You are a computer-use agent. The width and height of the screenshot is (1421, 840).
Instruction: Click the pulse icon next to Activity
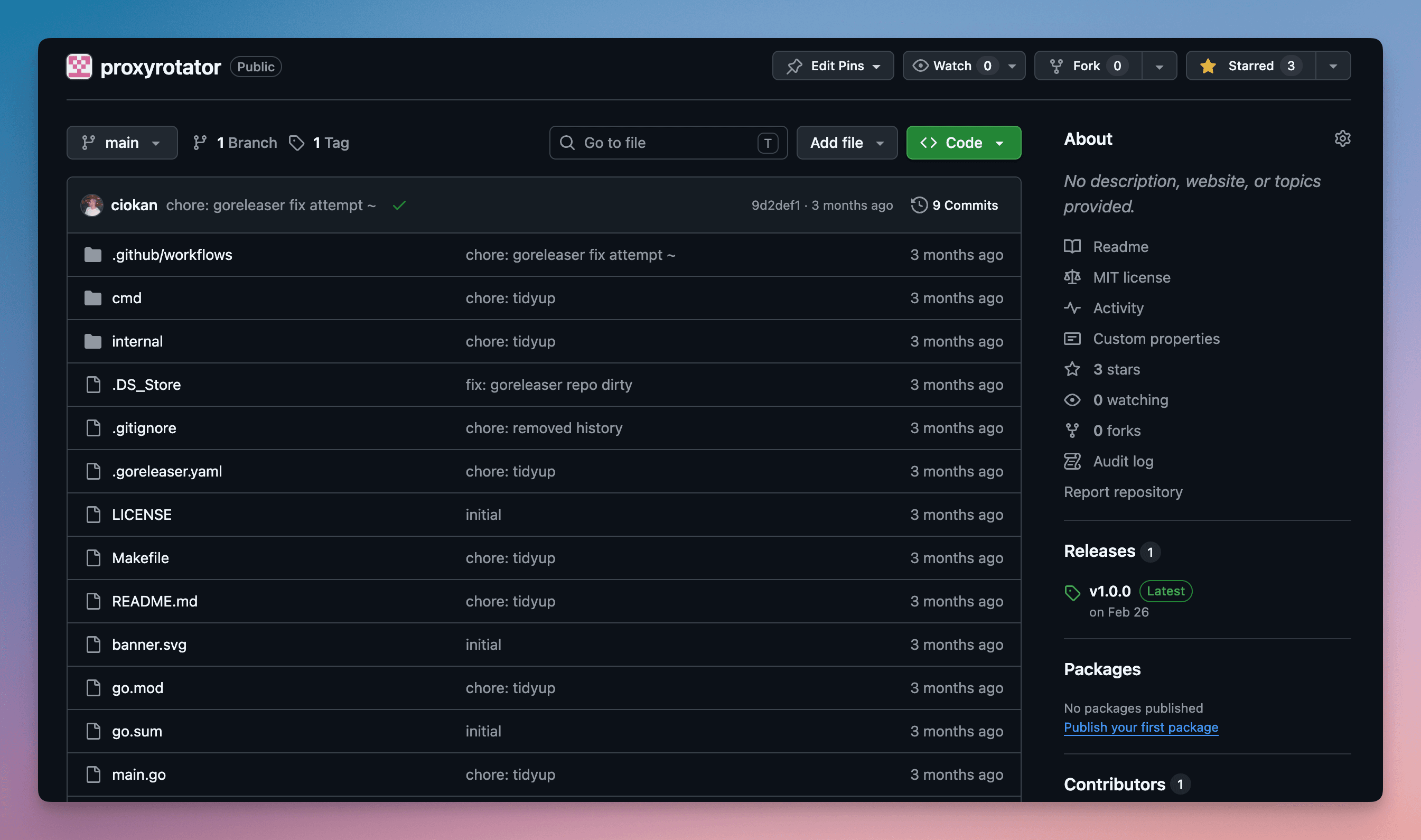coord(1072,308)
